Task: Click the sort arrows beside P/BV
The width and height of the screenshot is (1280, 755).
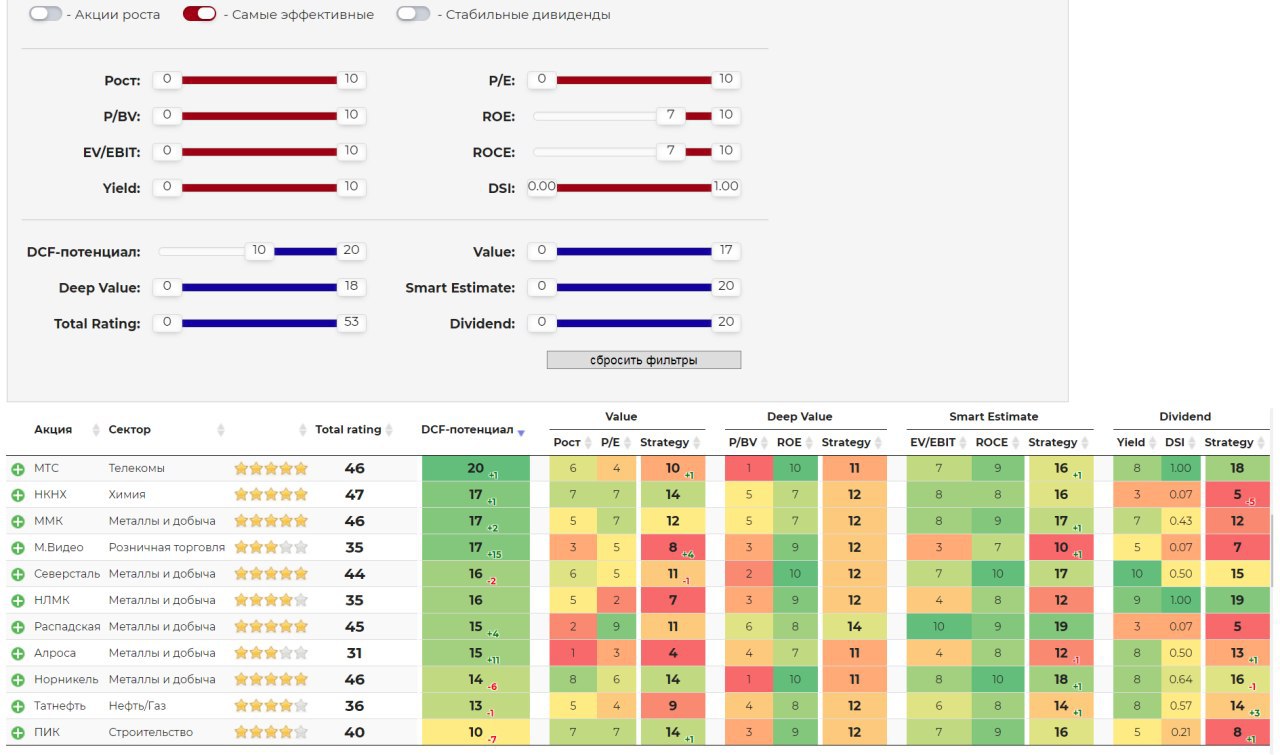Action: (765, 443)
